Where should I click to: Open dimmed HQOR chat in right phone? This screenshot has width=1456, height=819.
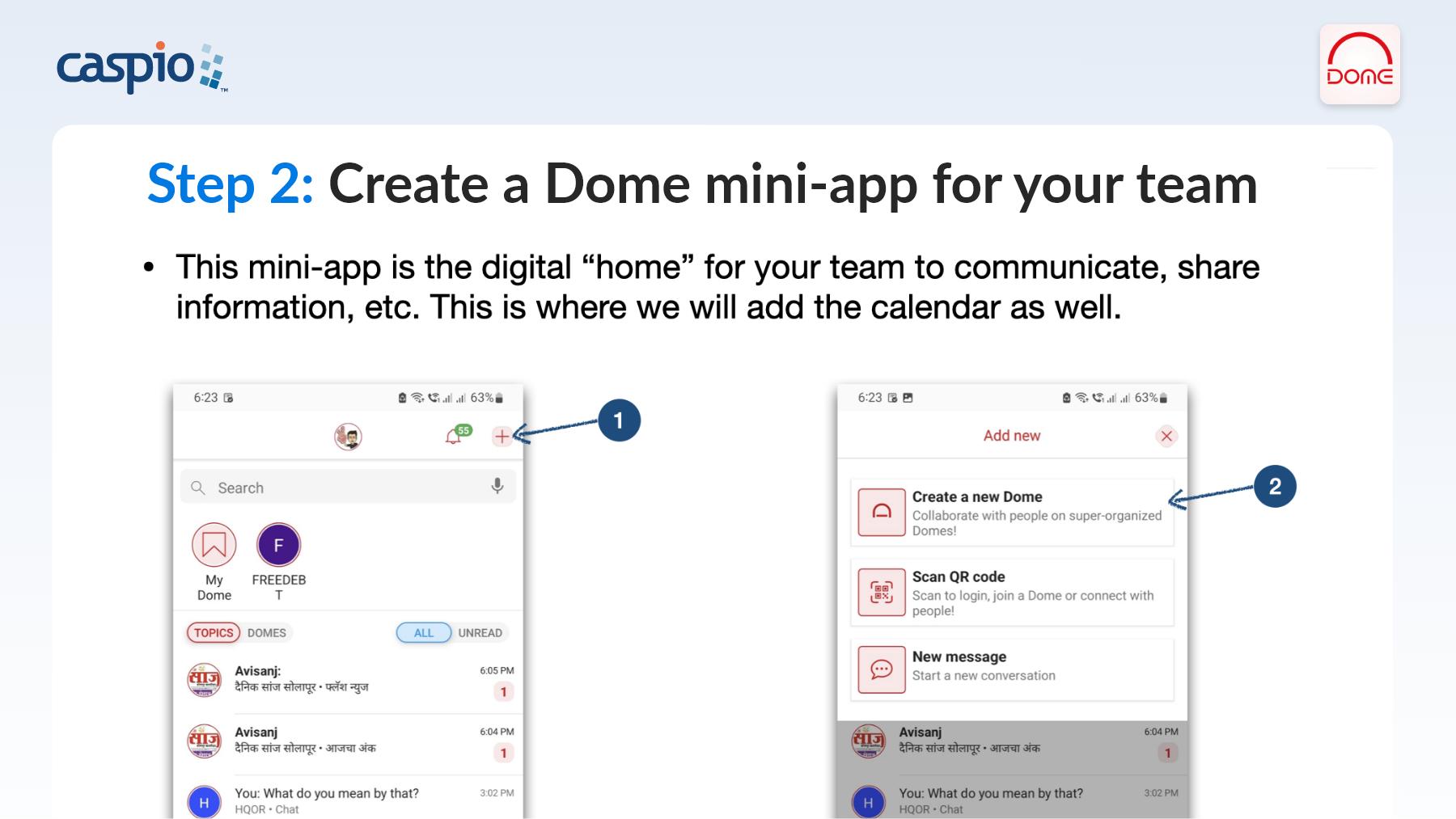click(1012, 800)
